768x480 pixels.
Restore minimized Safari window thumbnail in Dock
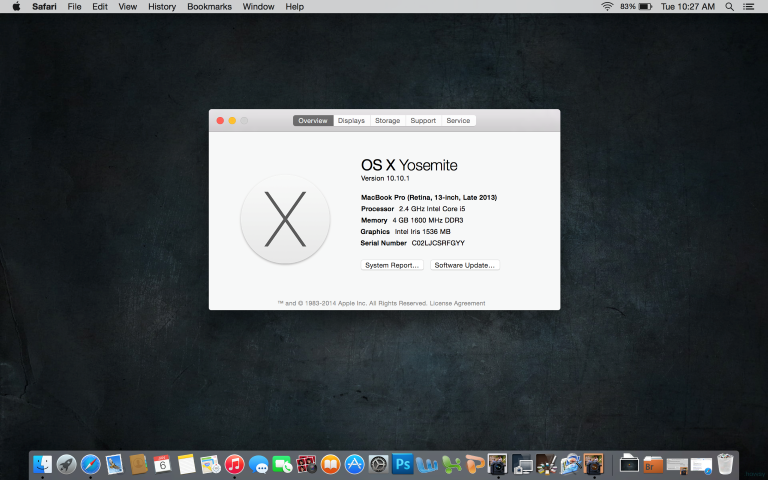point(701,464)
